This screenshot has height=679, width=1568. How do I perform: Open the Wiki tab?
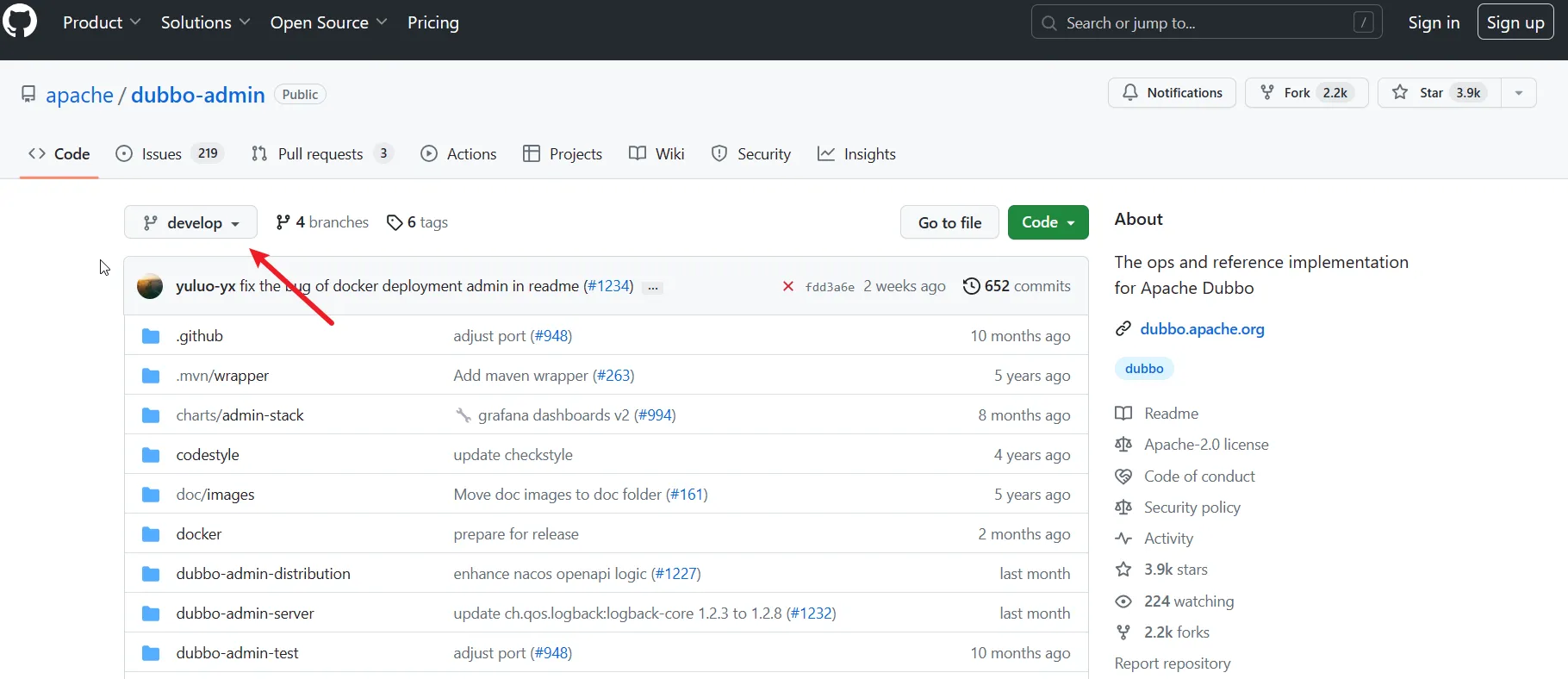656,153
